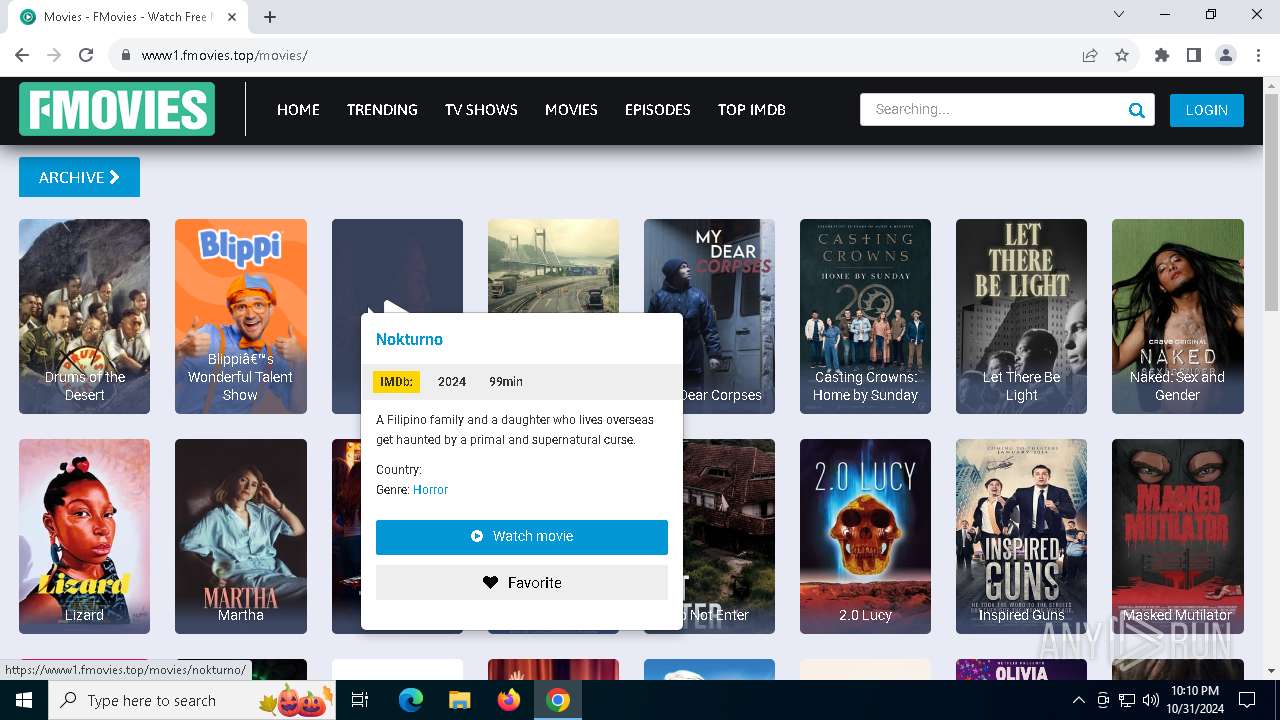The width and height of the screenshot is (1280, 720).
Task: Open the EPISODES page
Action: click(657, 110)
